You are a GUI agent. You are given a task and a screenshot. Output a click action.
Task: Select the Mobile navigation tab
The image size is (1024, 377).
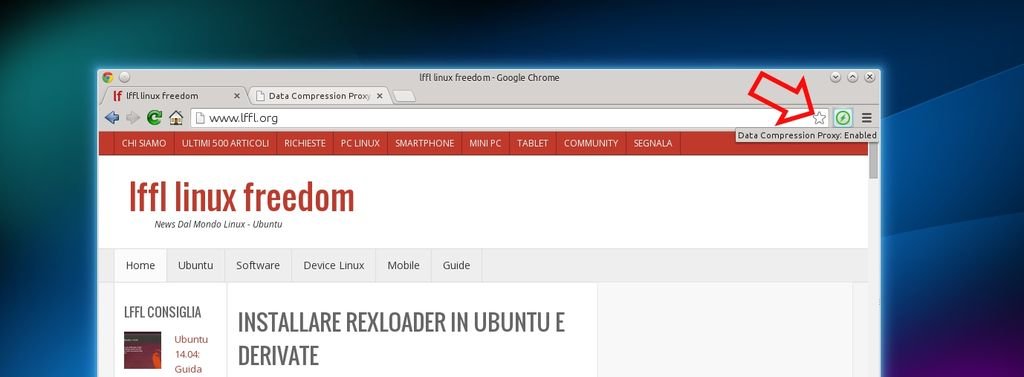point(404,265)
